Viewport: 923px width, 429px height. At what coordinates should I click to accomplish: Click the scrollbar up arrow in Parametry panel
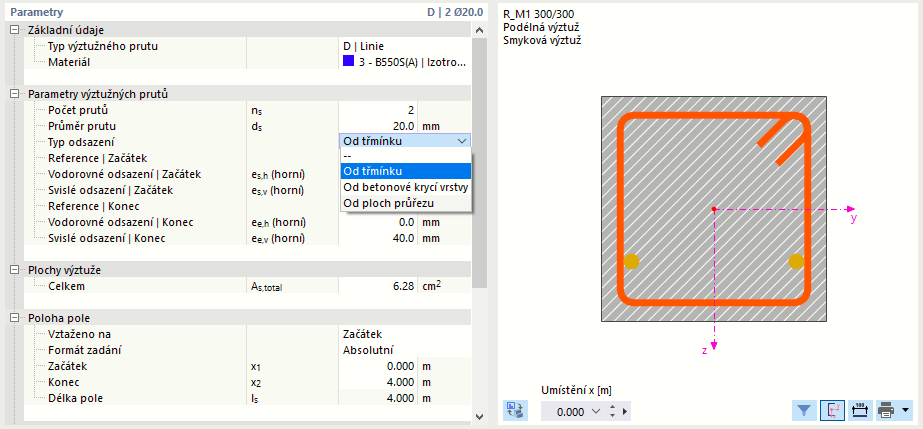tap(479, 31)
